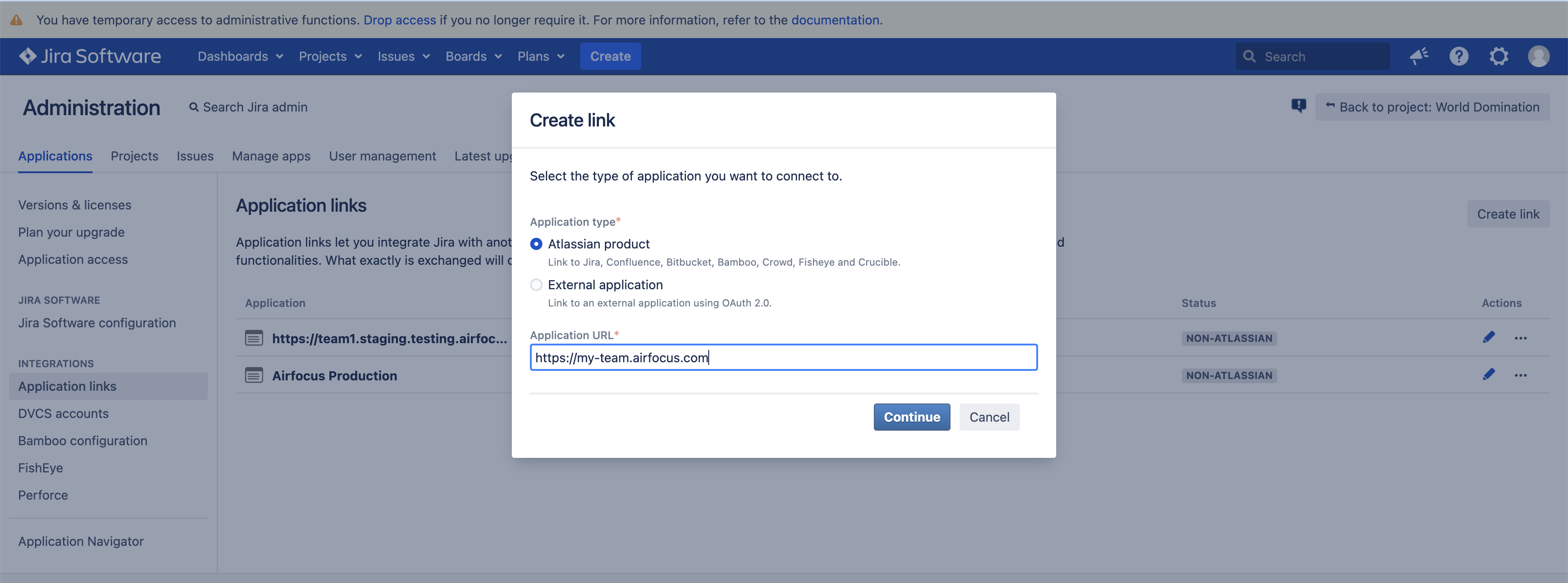Click the admin feedback speech bubble icon
Screen dimensions: 1568x583
tap(1298, 107)
